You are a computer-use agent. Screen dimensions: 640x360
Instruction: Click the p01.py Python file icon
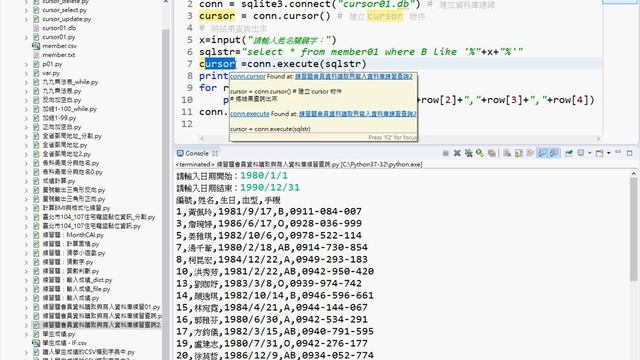(36, 64)
